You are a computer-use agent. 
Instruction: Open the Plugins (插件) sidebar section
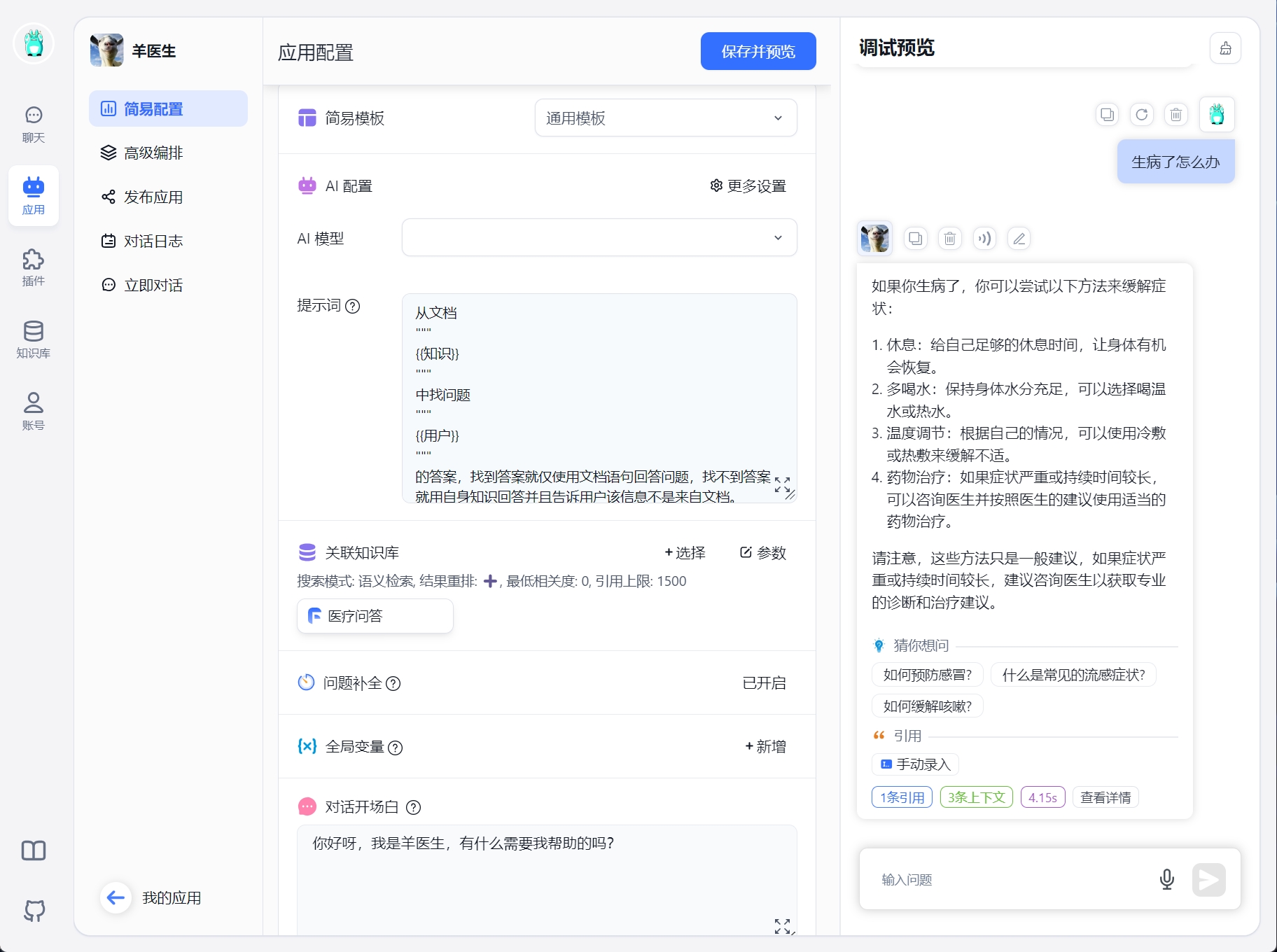coord(34,268)
